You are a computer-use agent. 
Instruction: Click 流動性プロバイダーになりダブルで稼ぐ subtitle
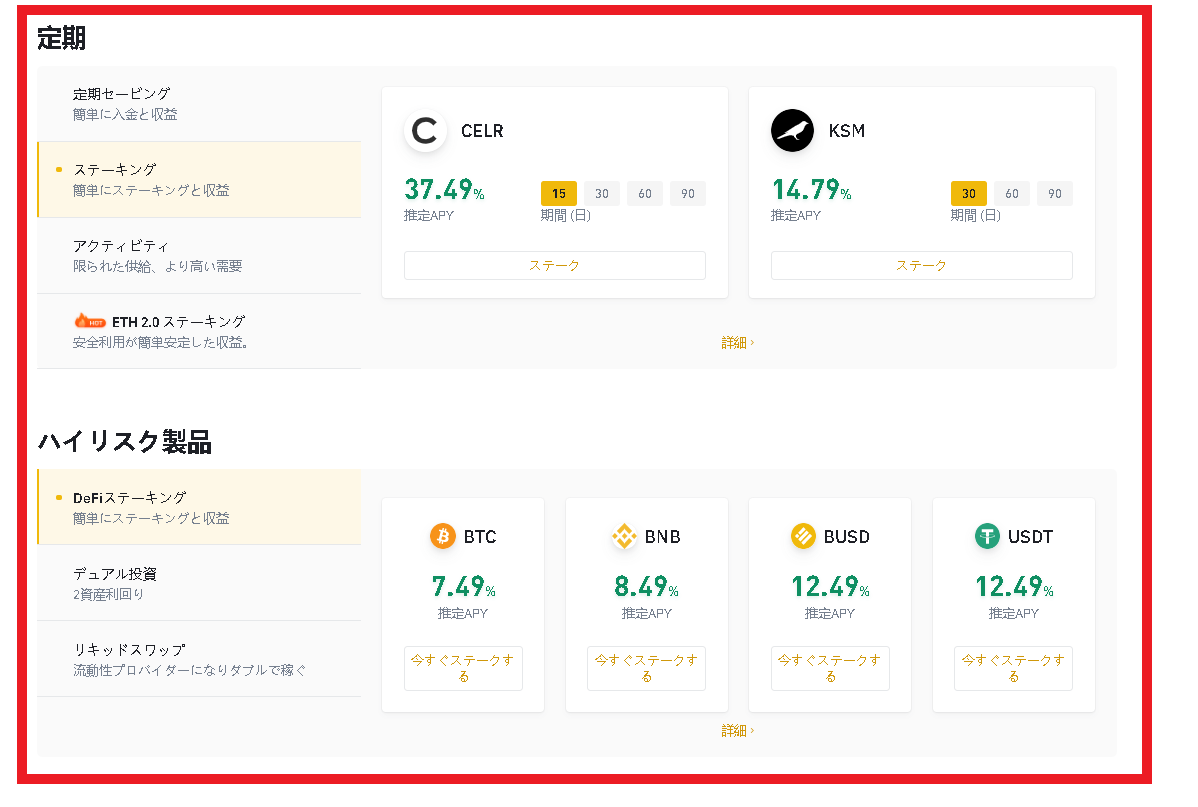point(189,670)
